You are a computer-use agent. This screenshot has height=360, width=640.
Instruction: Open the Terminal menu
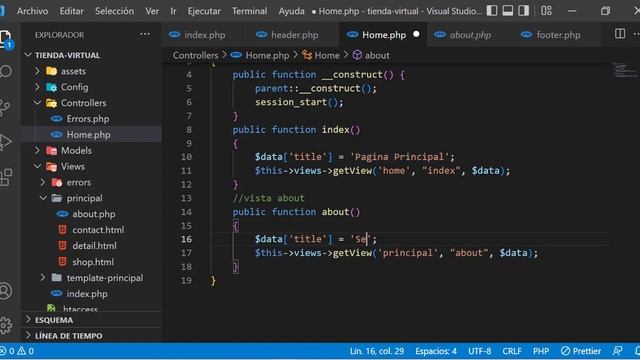[x=249, y=11]
